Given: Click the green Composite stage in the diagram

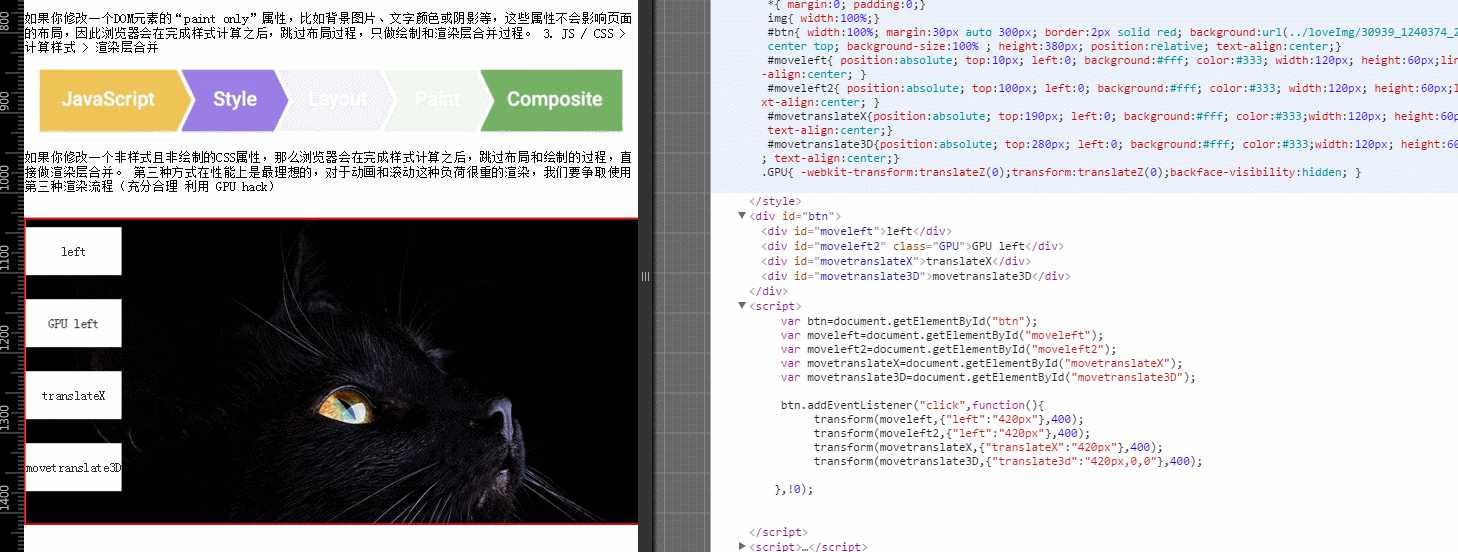Looking at the screenshot, I should (x=553, y=100).
